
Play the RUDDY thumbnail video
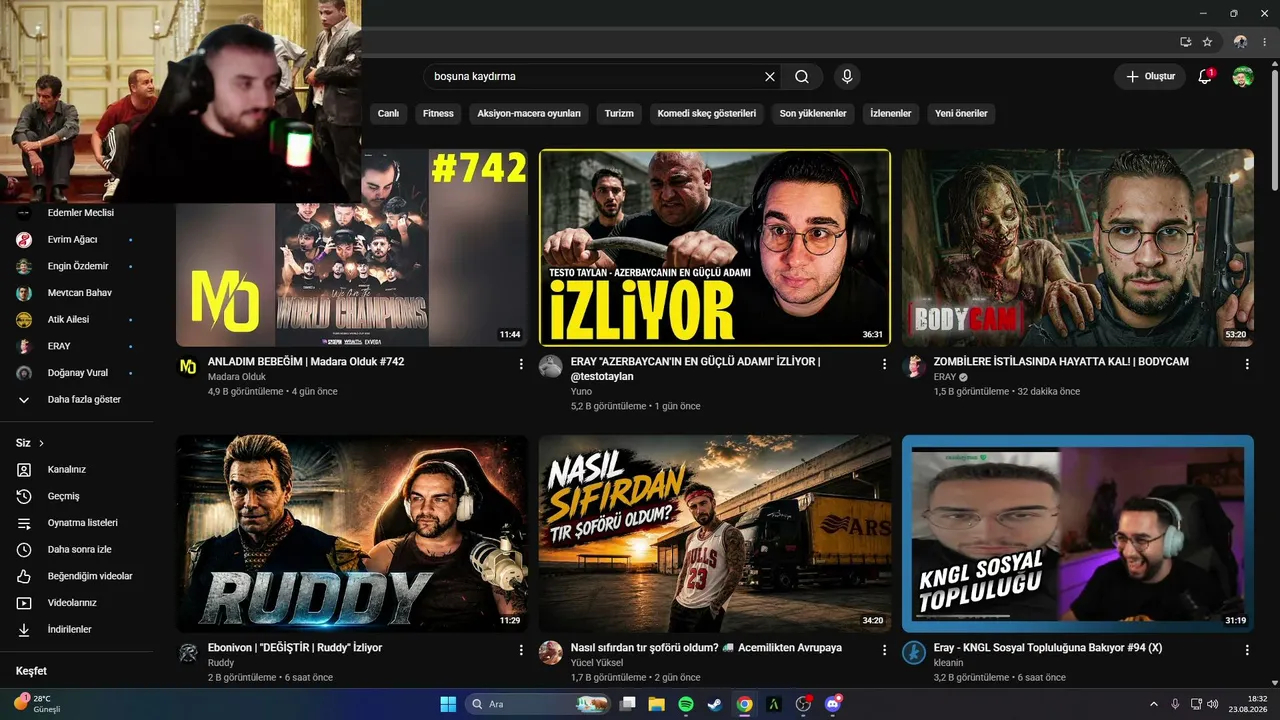[352, 534]
